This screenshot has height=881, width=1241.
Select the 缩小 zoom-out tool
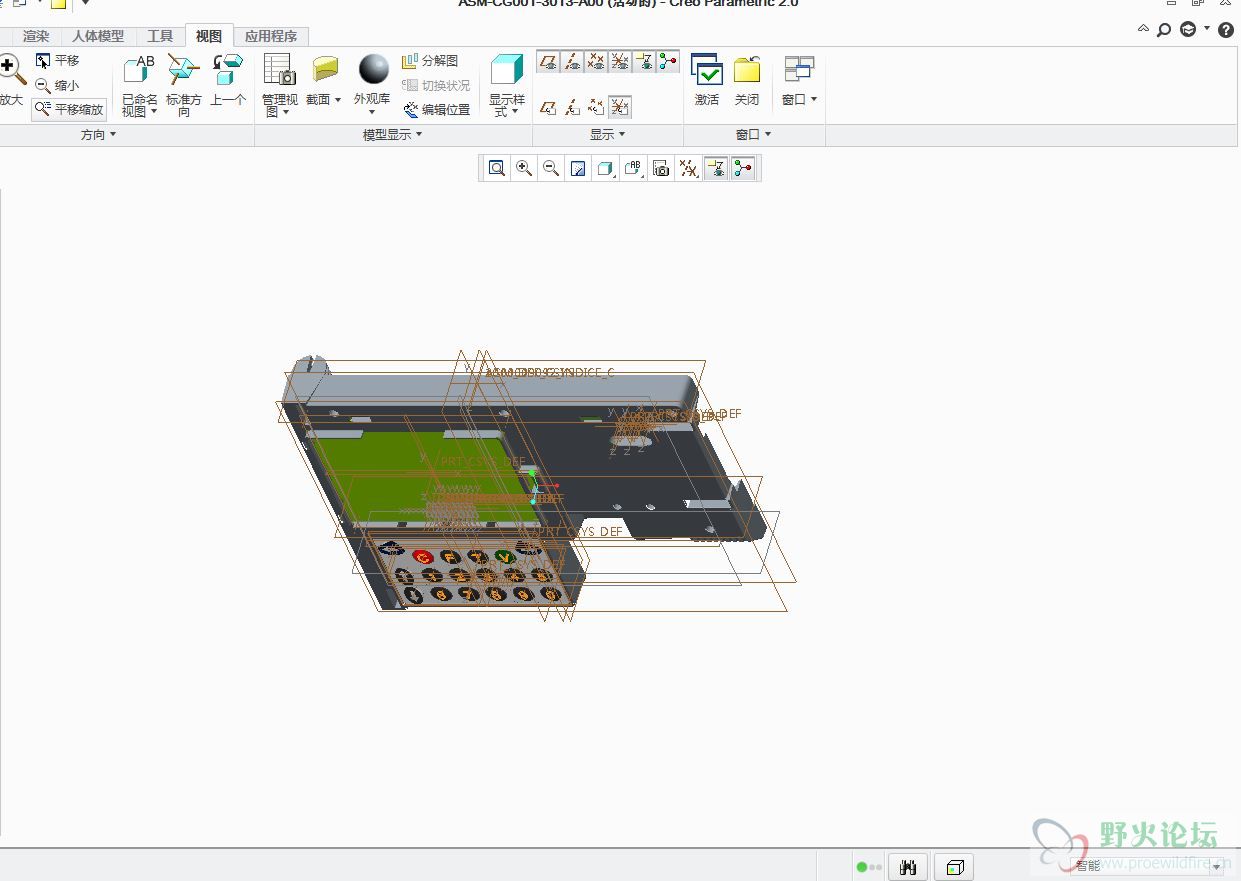57,86
